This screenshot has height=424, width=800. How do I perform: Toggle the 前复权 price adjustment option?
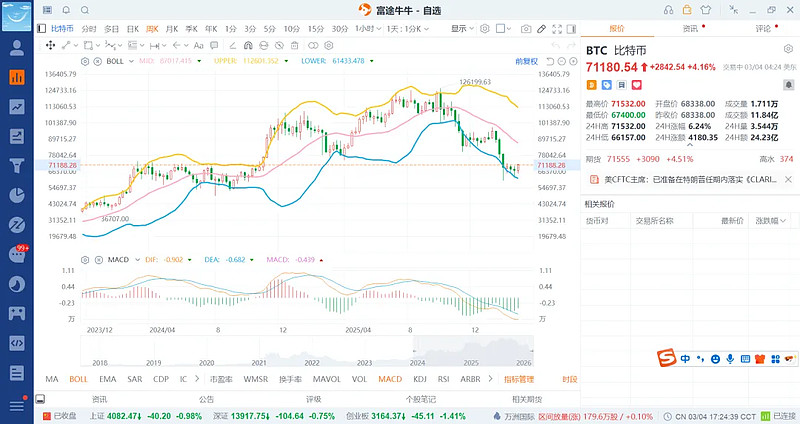coord(527,61)
